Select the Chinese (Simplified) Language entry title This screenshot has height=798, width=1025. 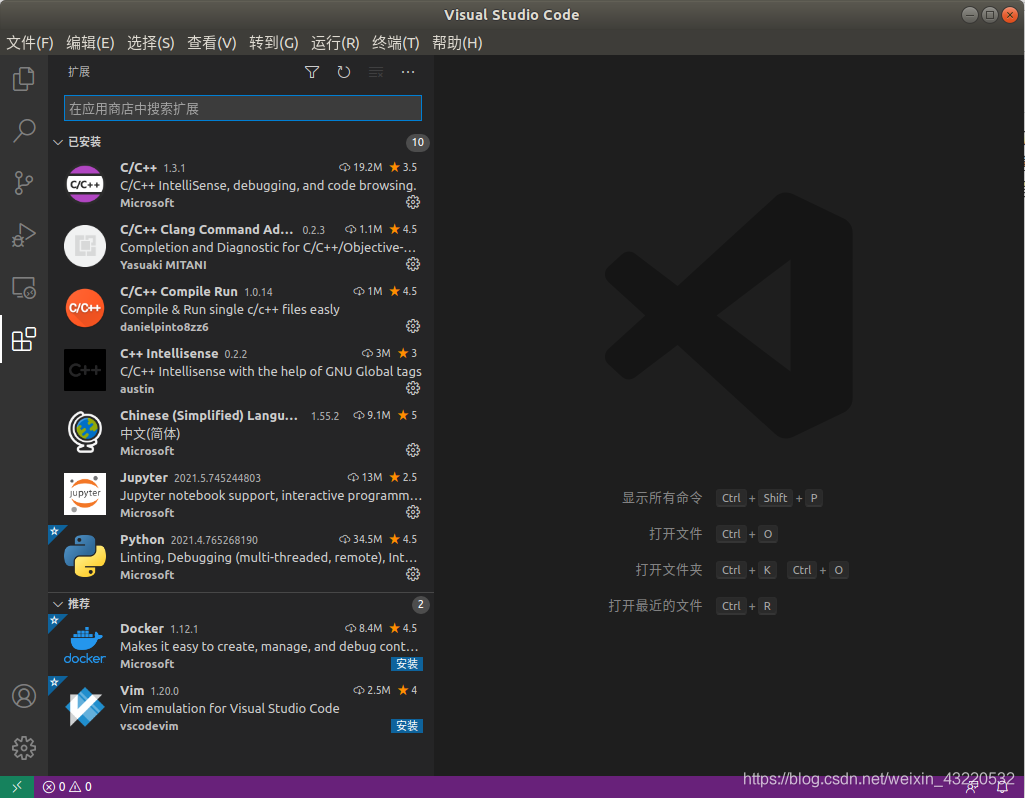pos(209,416)
